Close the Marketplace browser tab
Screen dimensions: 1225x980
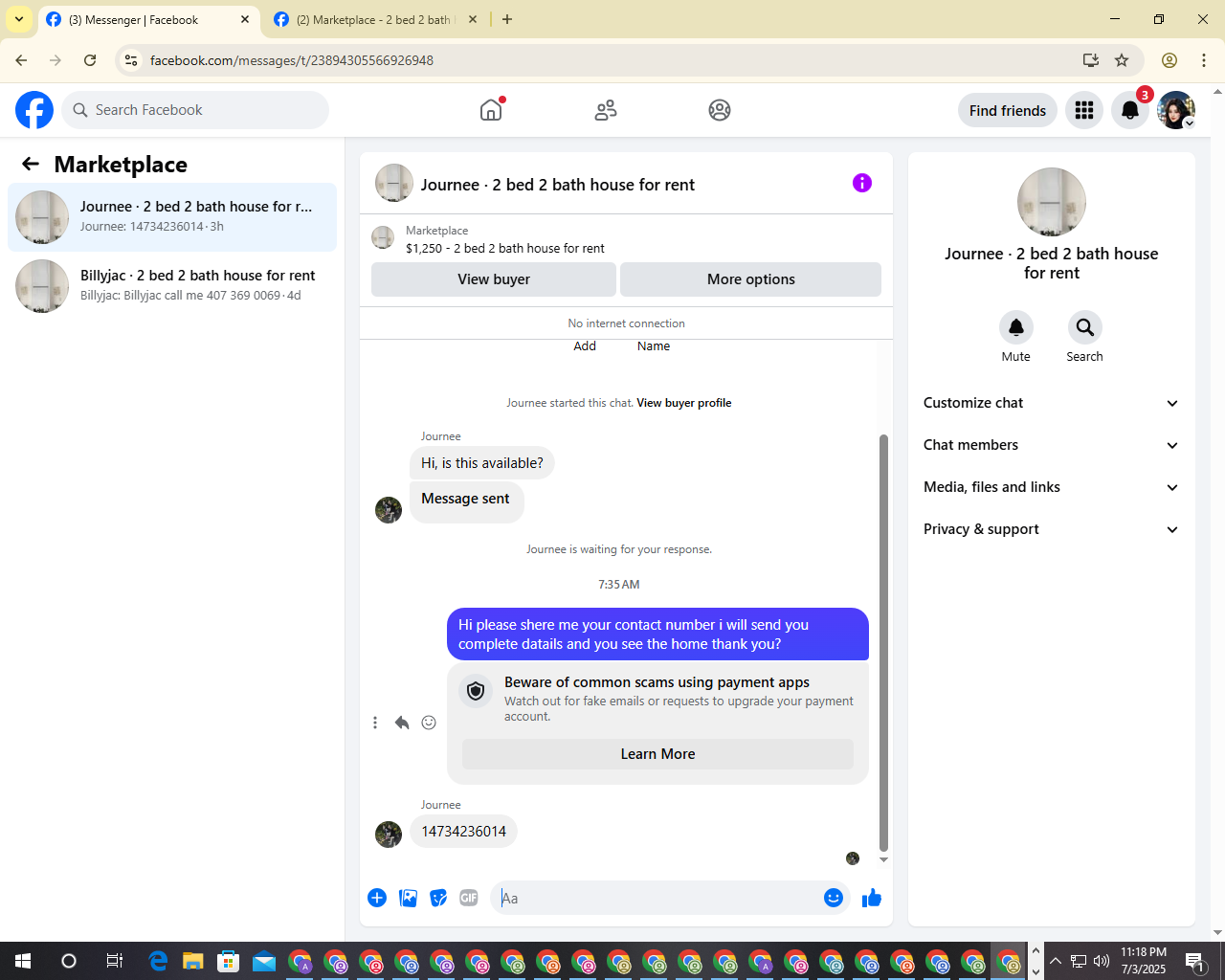(472, 19)
